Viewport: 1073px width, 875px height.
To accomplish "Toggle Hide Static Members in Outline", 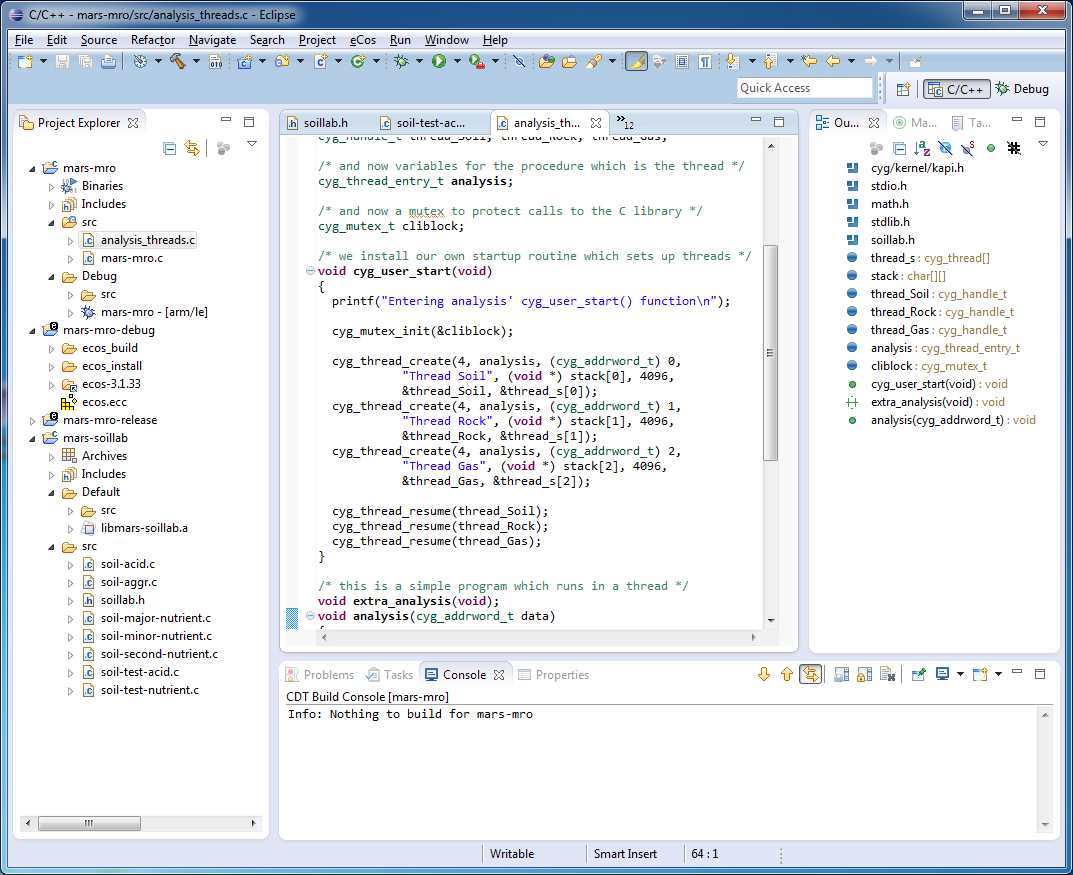I will coord(966,147).
